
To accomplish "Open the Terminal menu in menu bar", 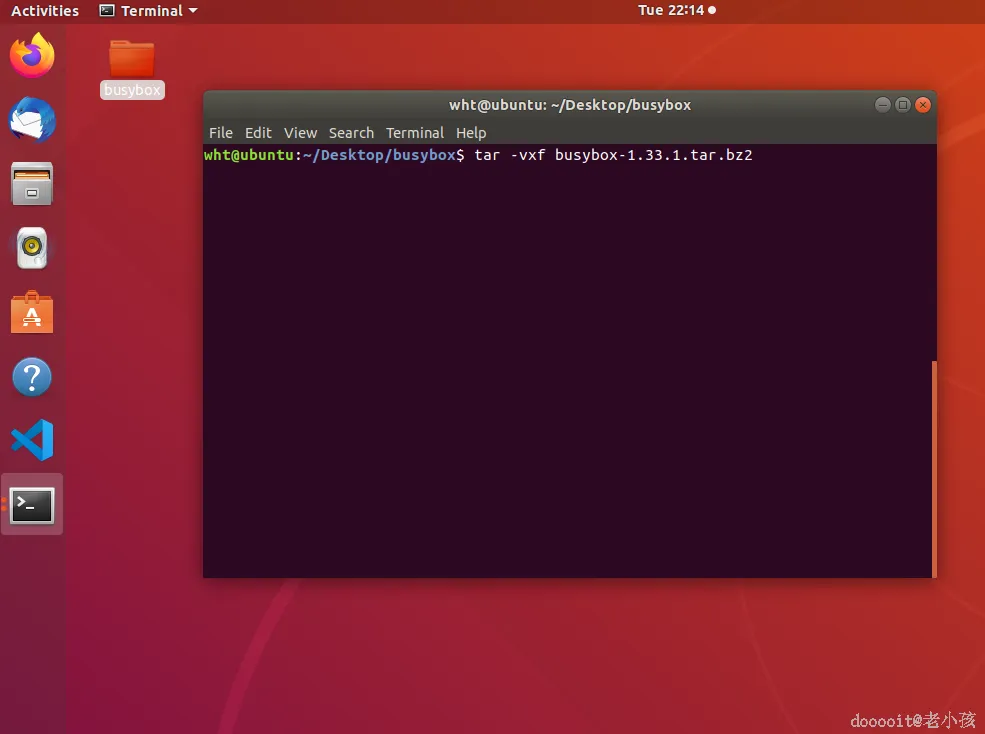I will click(415, 133).
